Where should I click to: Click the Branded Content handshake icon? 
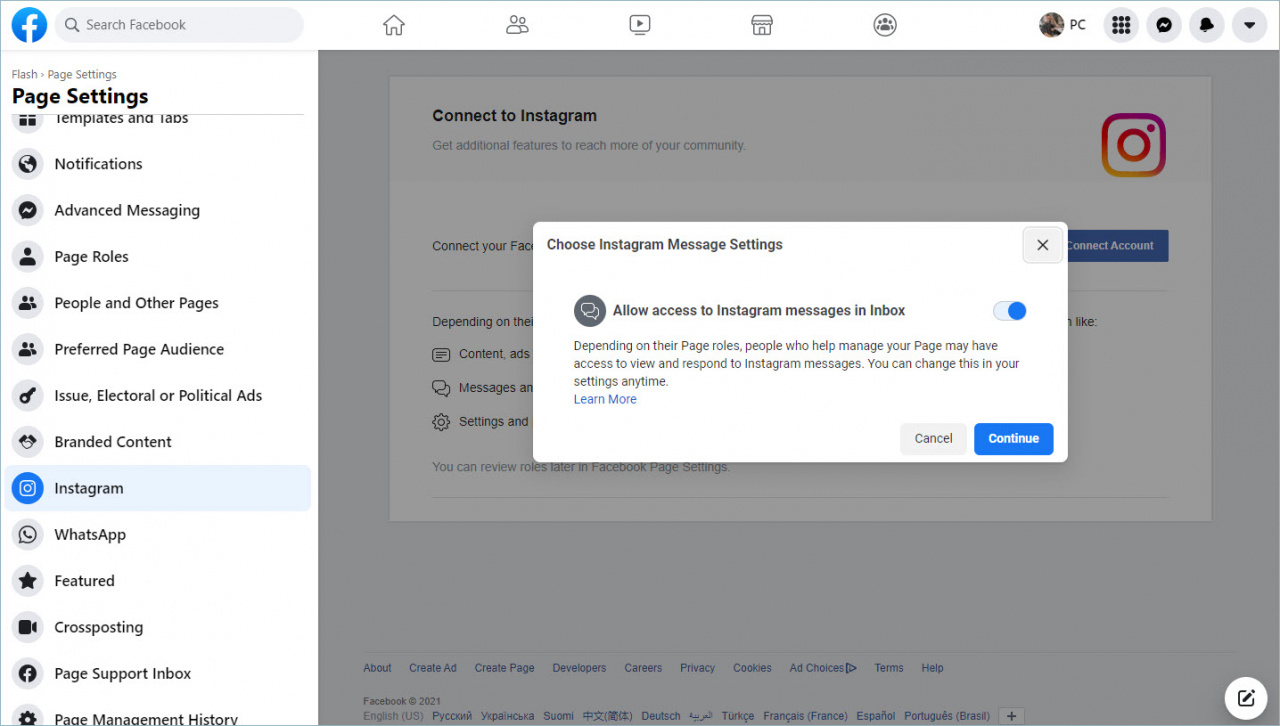pos(28,442)
